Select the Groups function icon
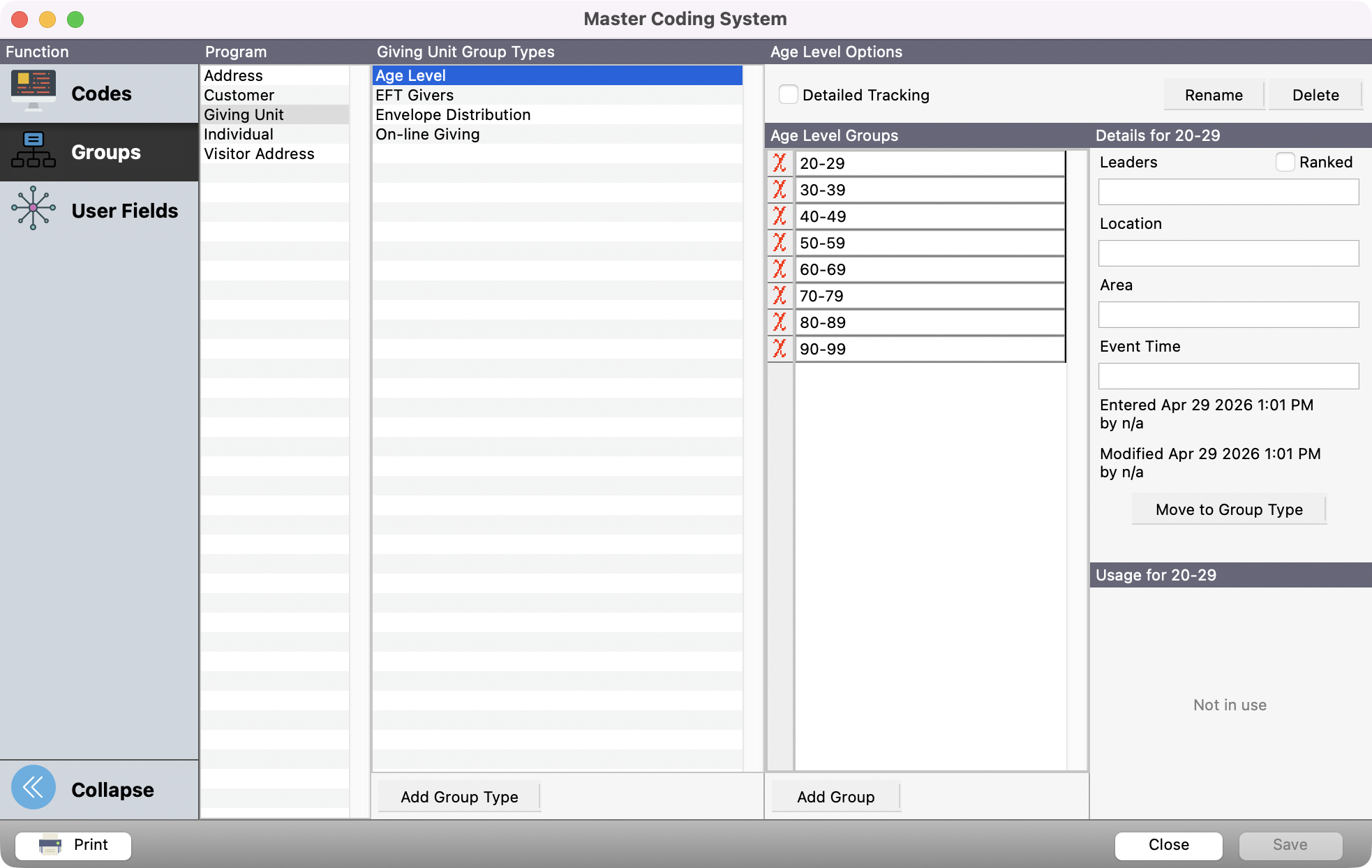This screenshot has width=1372, height=868. point(33,151)
